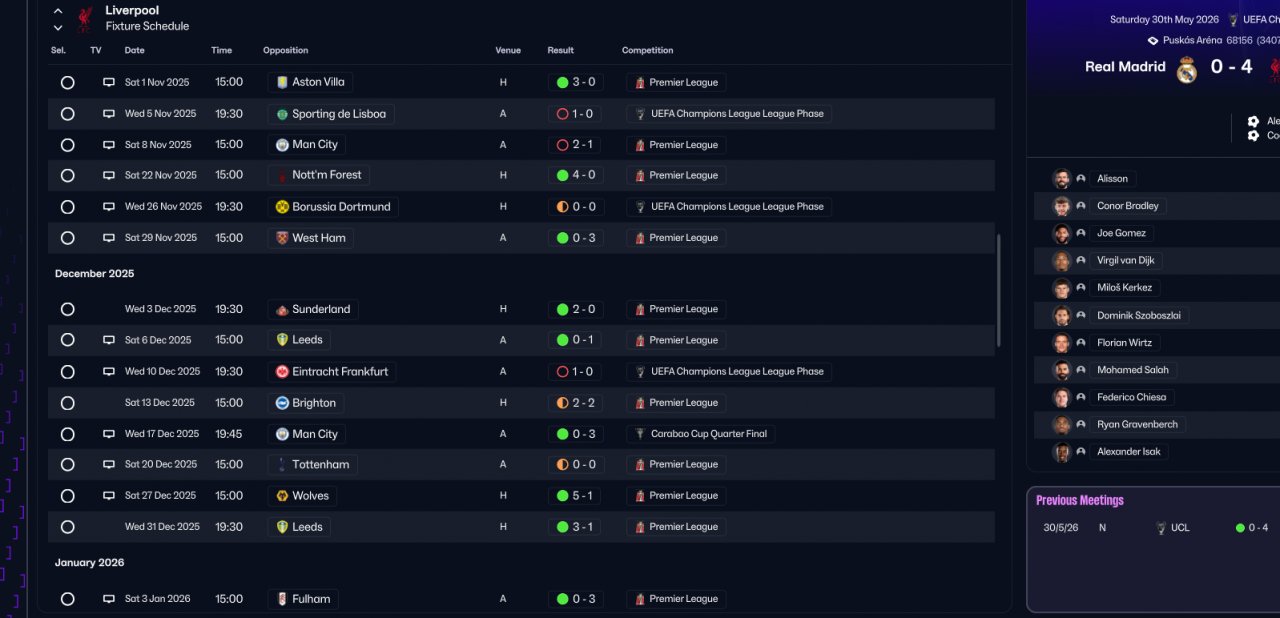Click the Liverpool club crest icon
Screen dimensions: 1280x618
(x=85, y=18)
